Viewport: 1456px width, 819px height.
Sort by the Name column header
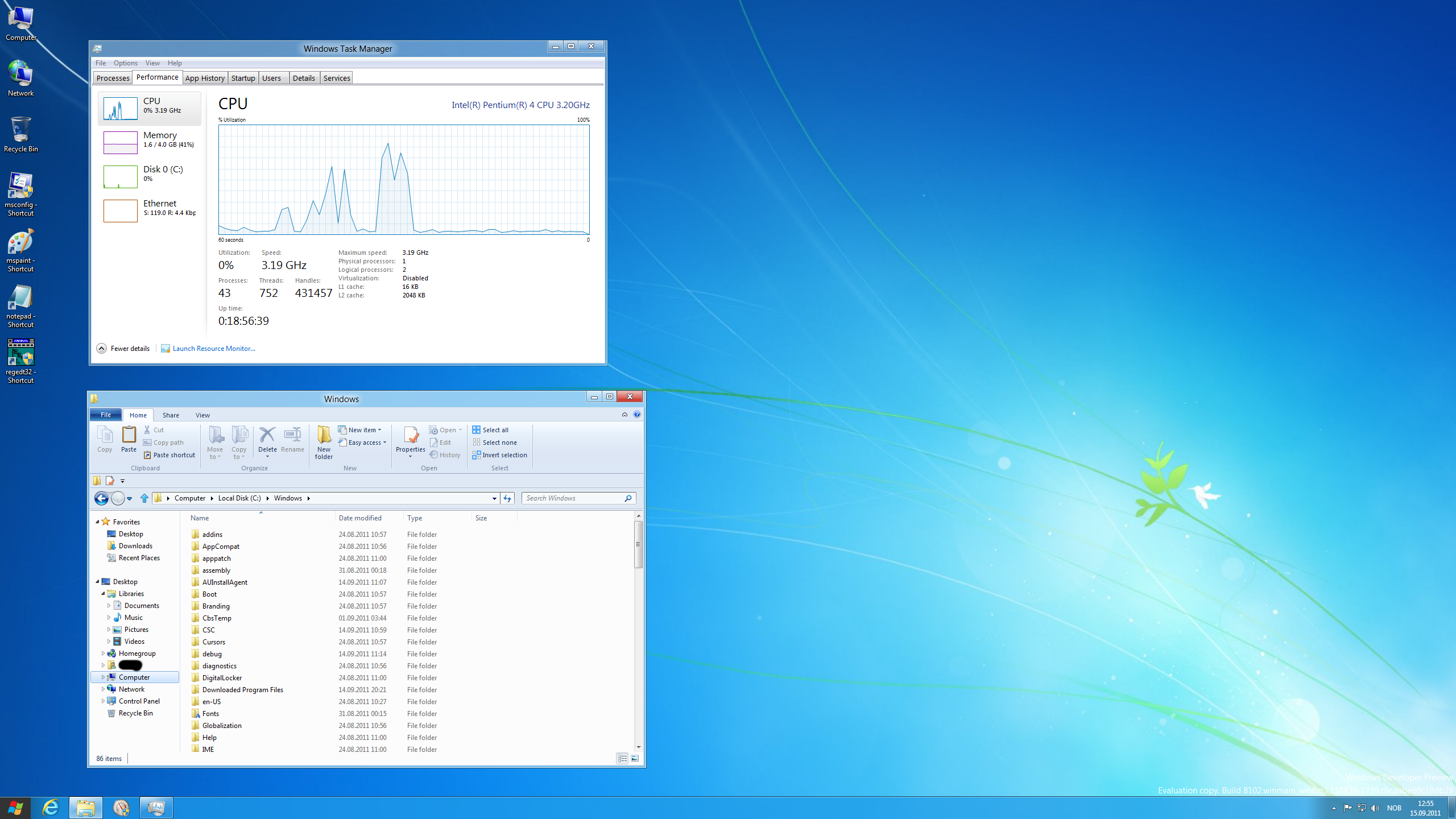(261, 518)
